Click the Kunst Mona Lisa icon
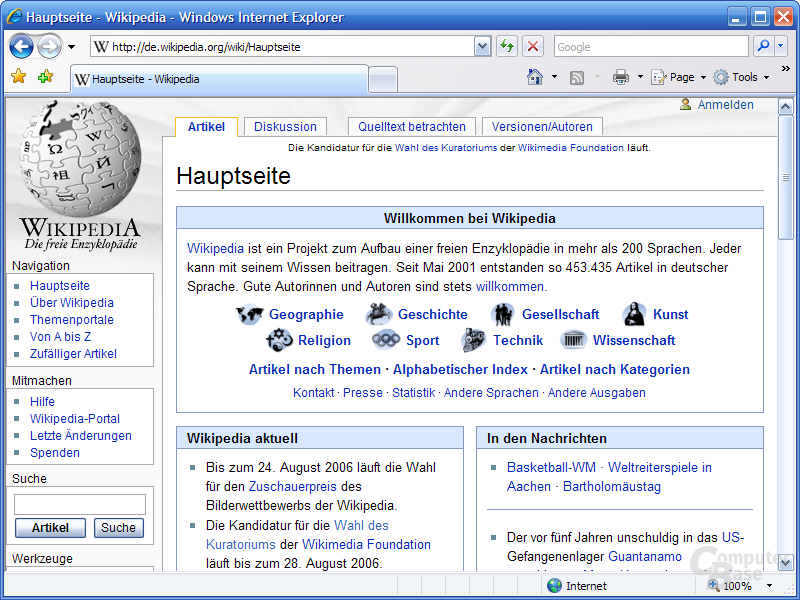Viewport: 800px width, 600px height. (x=634, y=314)
